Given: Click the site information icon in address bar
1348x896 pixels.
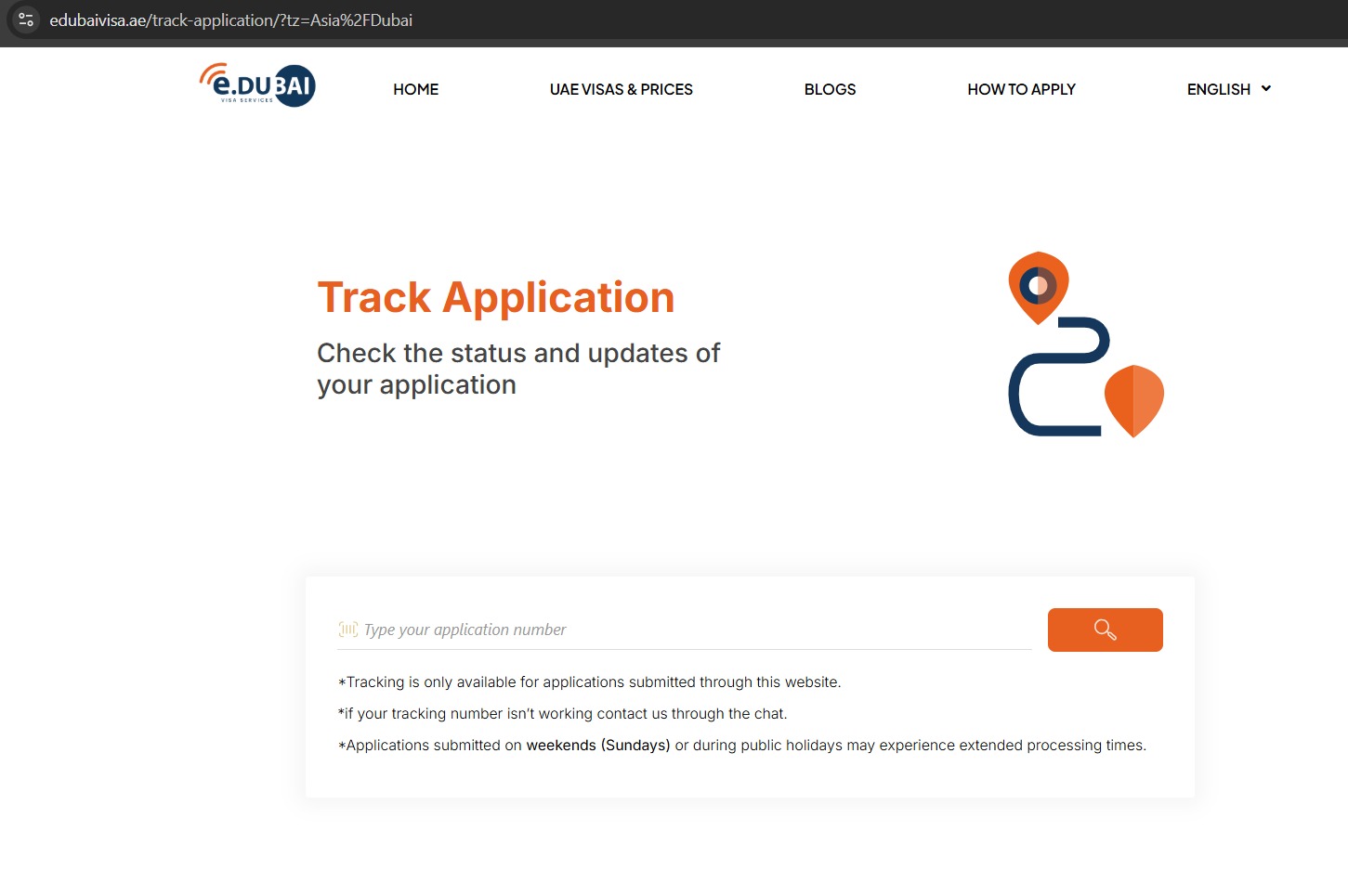Looking at the screenshot, I should (26, 19).
